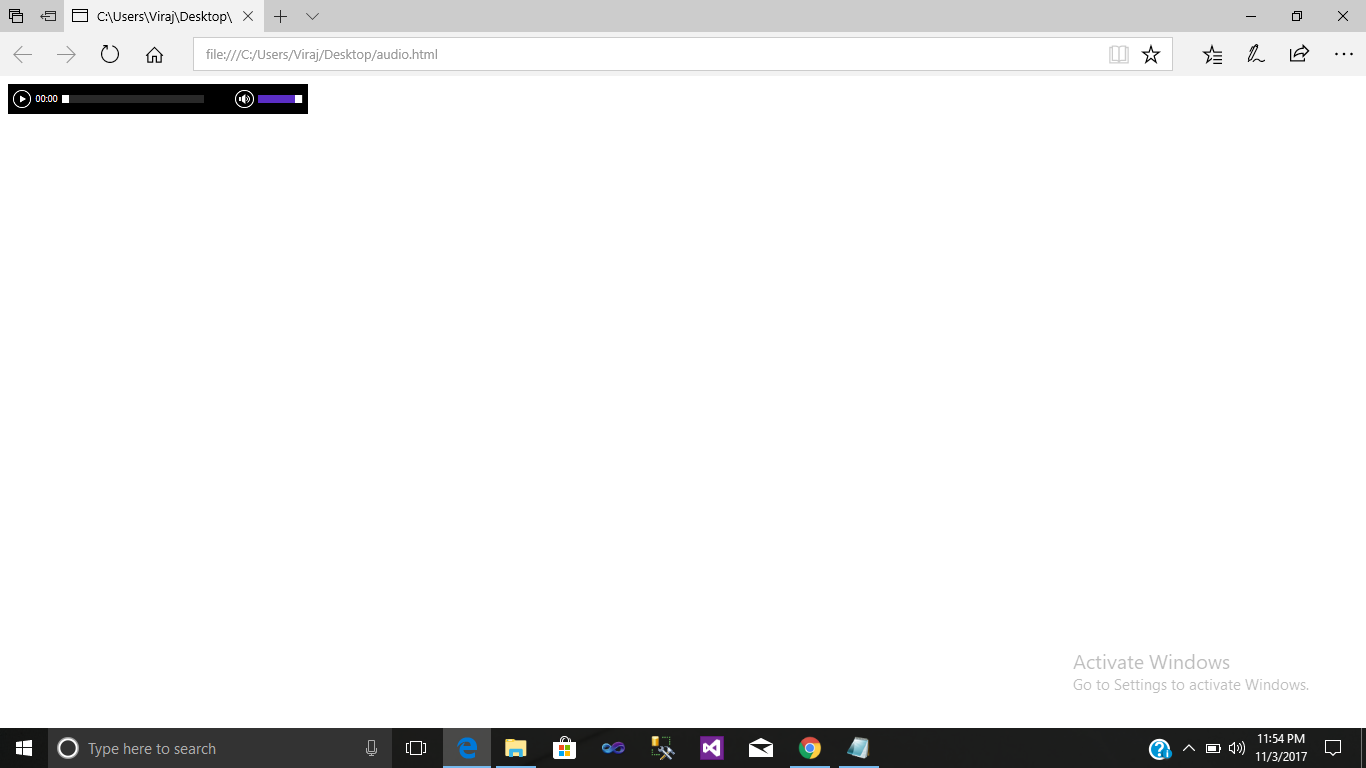Share the current page
Screen dimensions: 1366x768
[1298, 54]
